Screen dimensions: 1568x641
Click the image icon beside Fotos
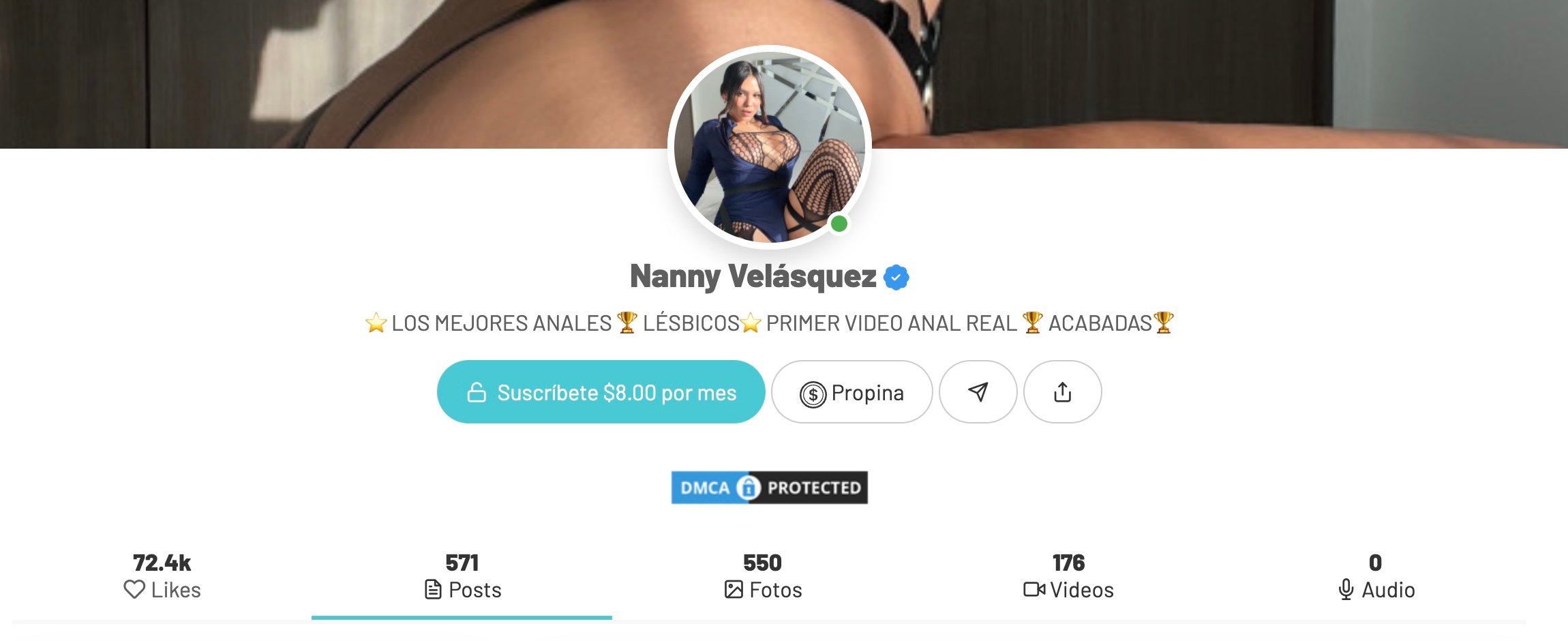[734, 589]
